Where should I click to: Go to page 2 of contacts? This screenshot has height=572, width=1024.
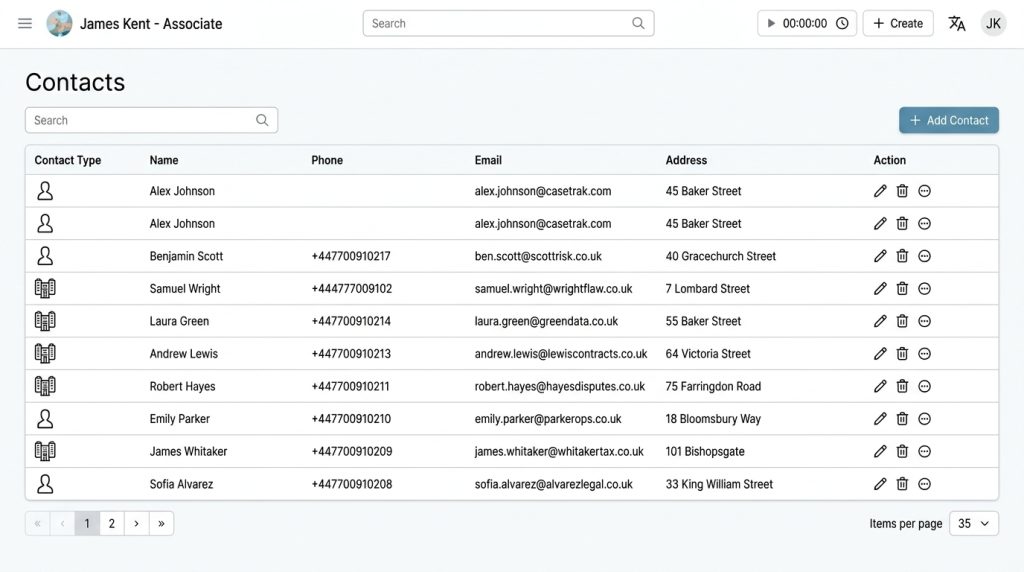(111, 523)
